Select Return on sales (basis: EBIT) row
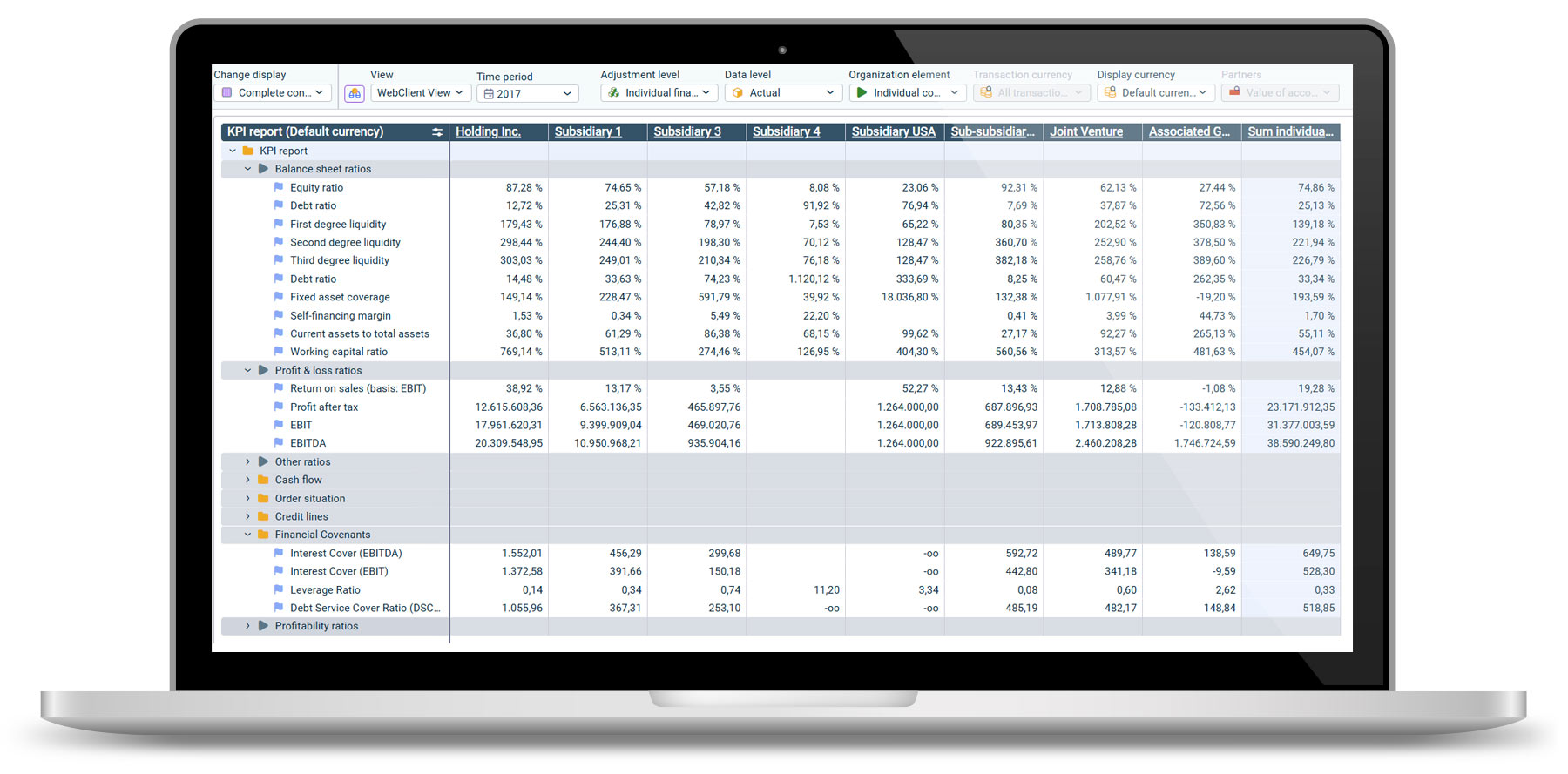 [781, 388]
